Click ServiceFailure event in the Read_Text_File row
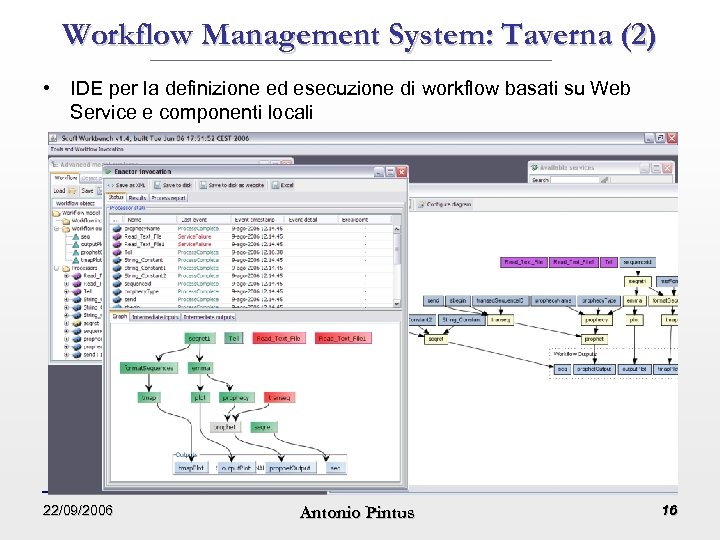The image size is (720, 540). pos(194,236)
